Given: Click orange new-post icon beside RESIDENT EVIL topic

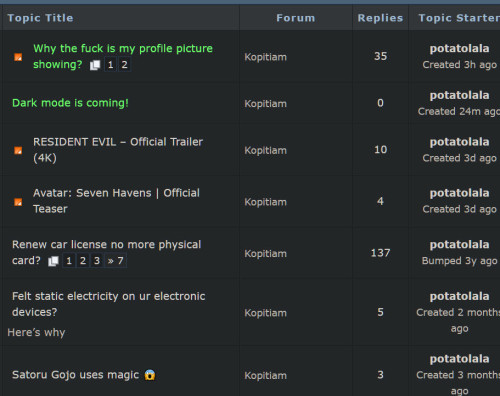Looking at the screenshot, I should (18, 150).
